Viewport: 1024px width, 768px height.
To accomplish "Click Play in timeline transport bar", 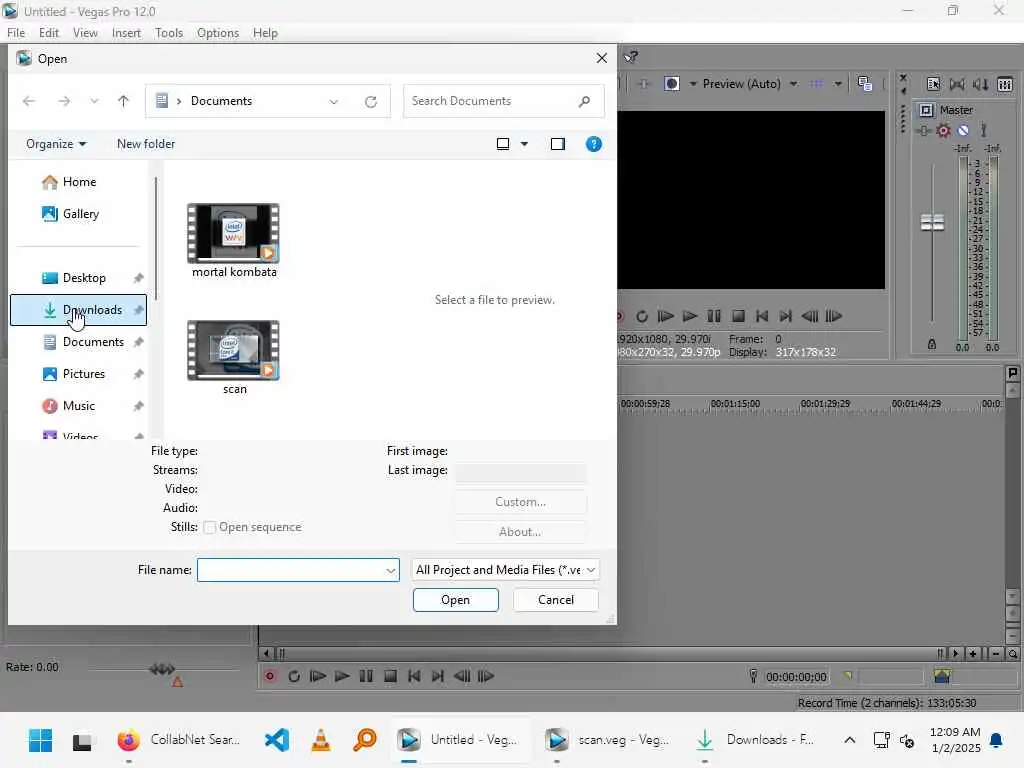I will pyautogui.click(x=342, y=676).
